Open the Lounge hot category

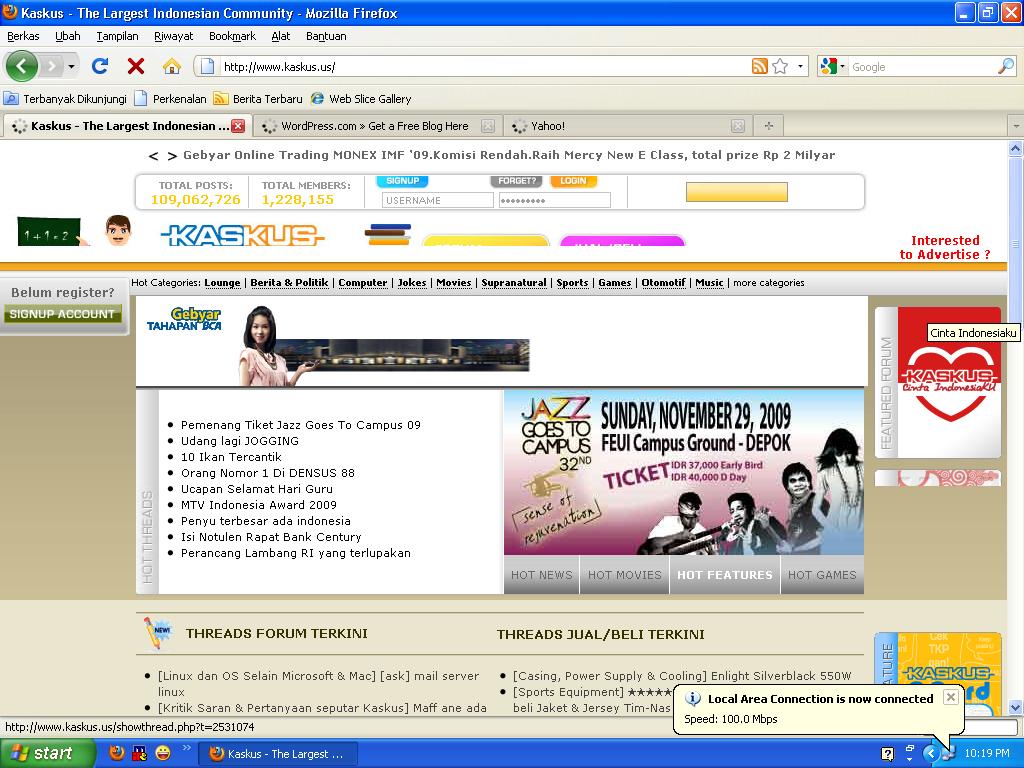click(x=222, y=283)
